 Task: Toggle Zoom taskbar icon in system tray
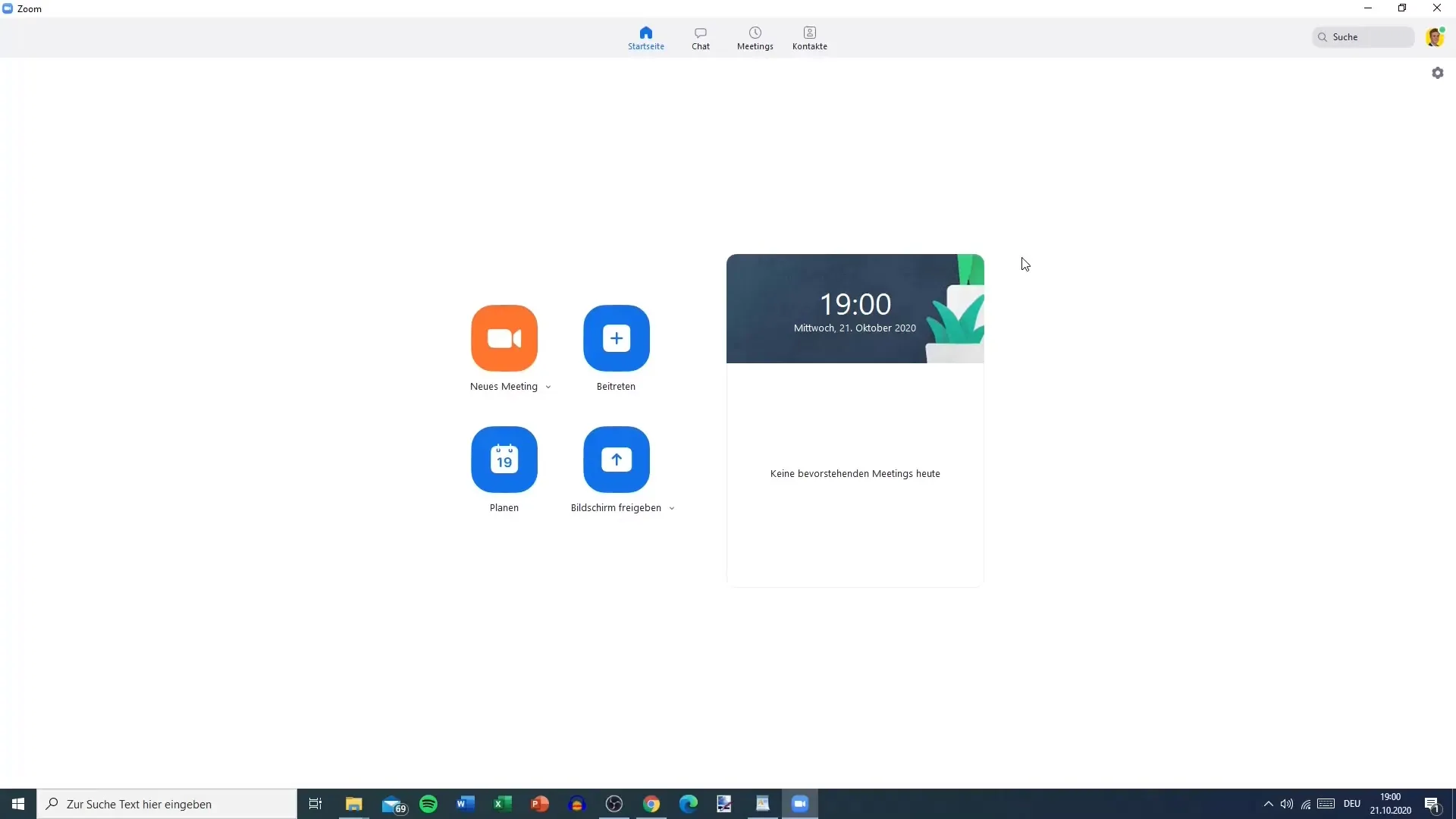point(800,804)
